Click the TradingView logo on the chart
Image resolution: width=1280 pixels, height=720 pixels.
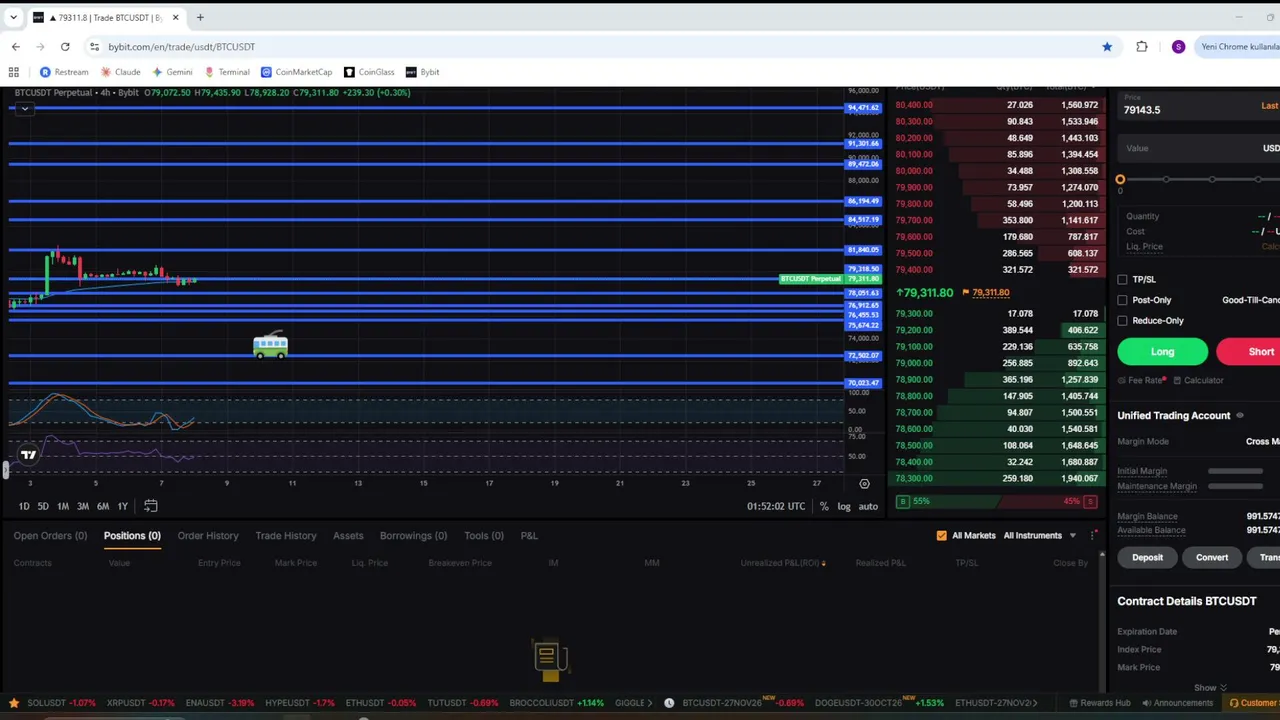pyautogui.click(x=28, y=455)
